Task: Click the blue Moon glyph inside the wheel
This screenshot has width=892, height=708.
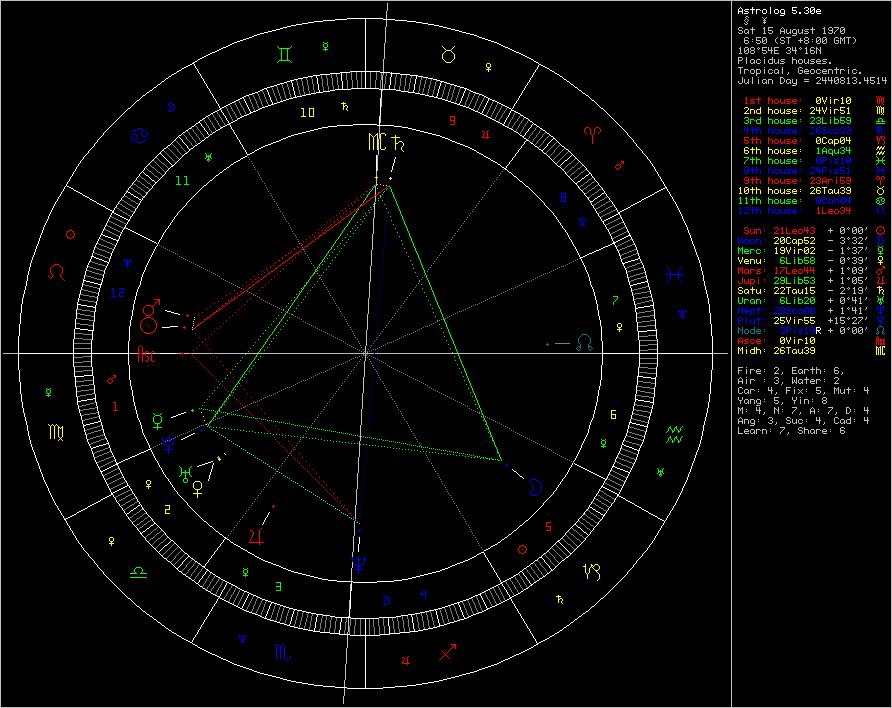Action: coord(537,487)
